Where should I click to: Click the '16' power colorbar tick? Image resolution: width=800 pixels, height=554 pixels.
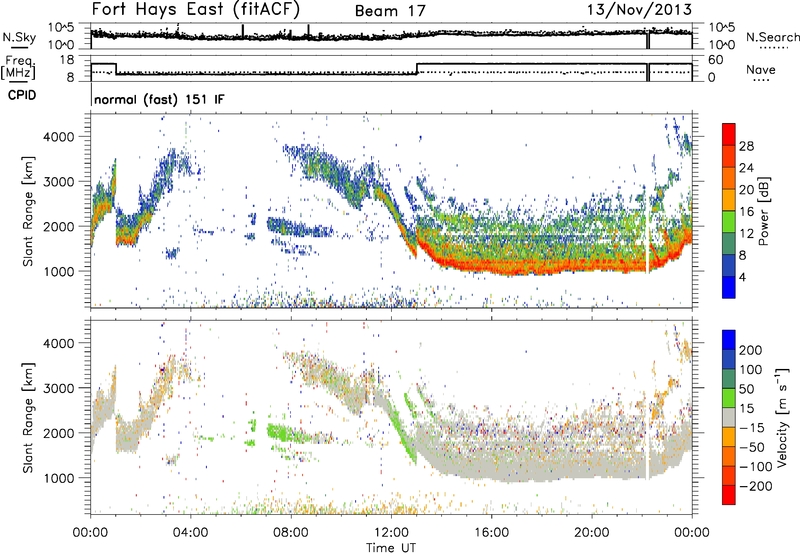[x=746, y=212]
